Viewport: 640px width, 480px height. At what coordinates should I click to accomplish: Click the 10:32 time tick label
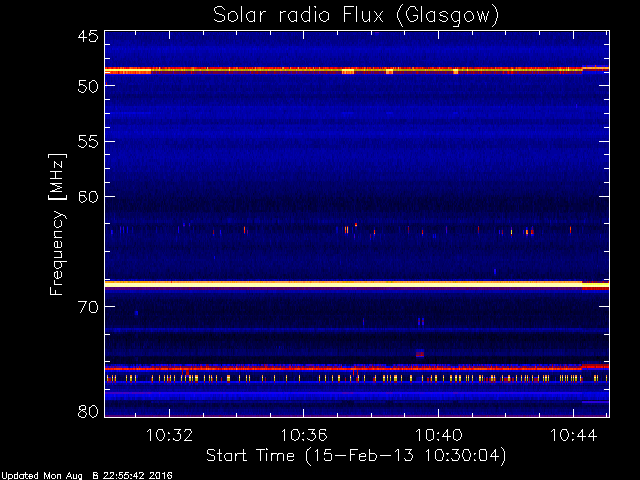(x=169, y=435)
